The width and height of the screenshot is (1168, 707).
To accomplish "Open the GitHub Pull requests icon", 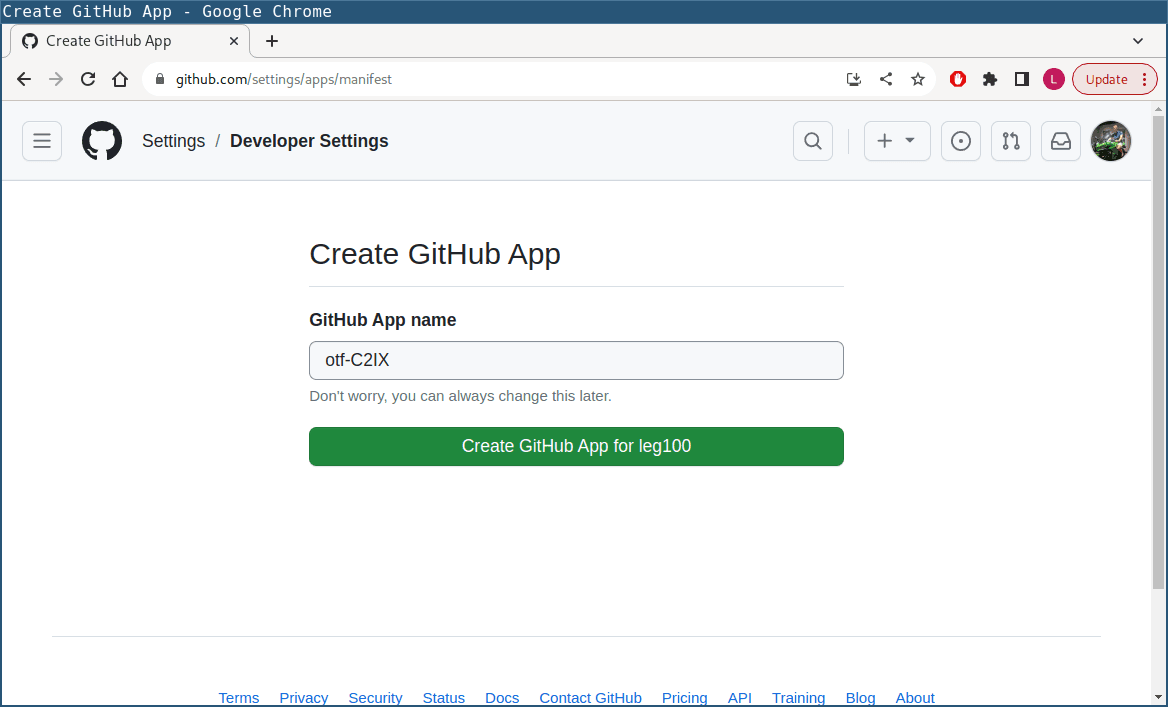I will click(x=1011, y=141).
